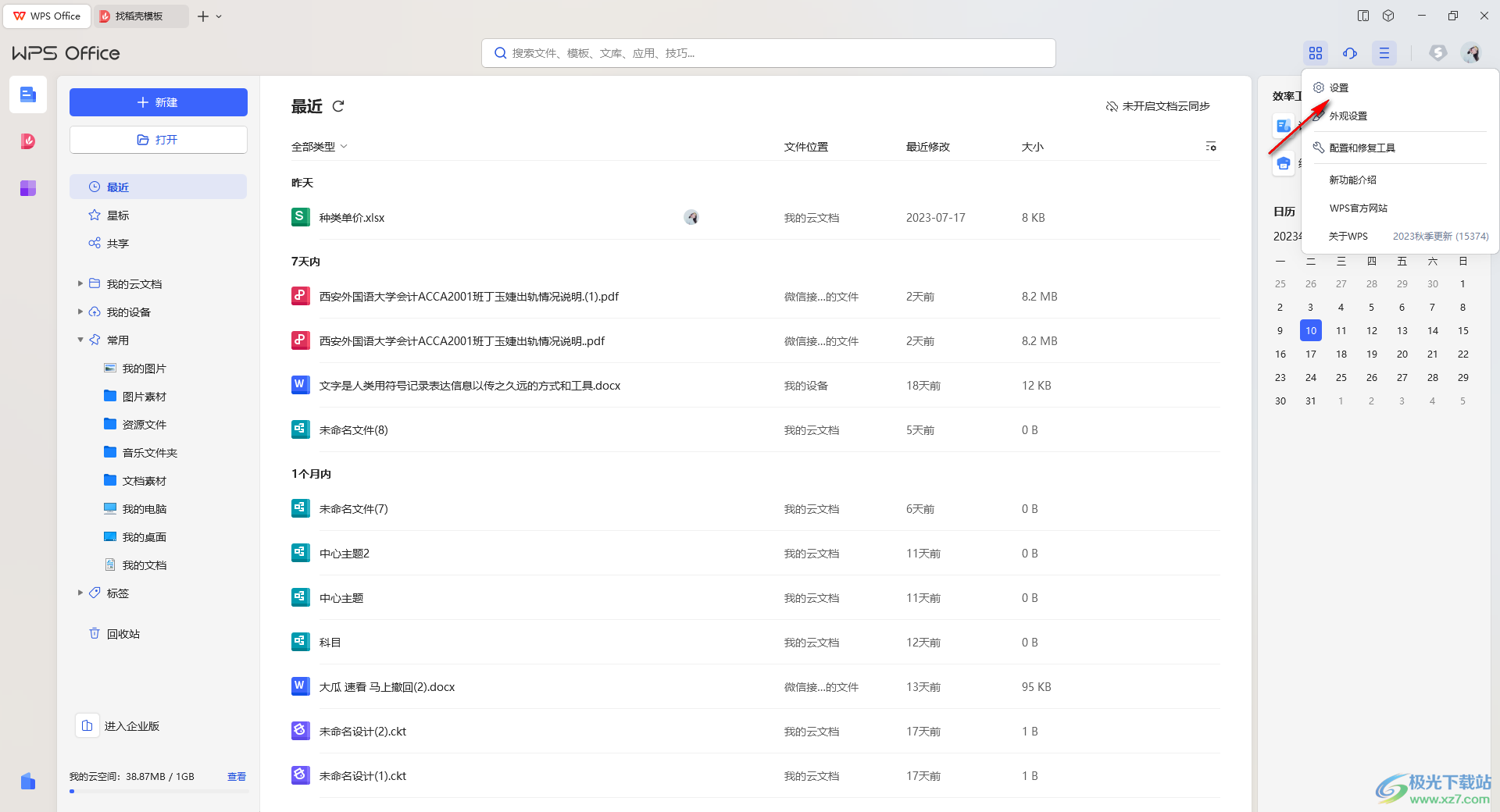The image size is (1500, 812).
Task: Open the purple apps sidebar icon
Action: pyautogui.click(x=28, y=188)
